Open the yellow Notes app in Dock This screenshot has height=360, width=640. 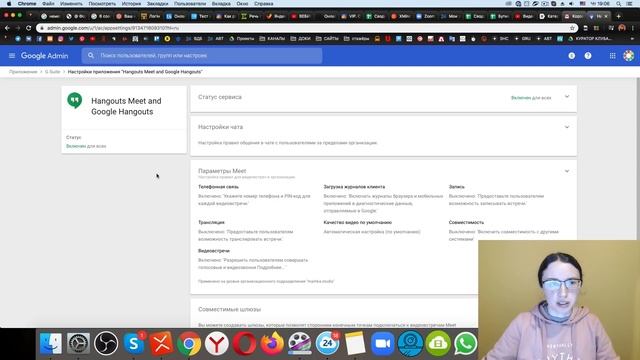click(355, 343)
